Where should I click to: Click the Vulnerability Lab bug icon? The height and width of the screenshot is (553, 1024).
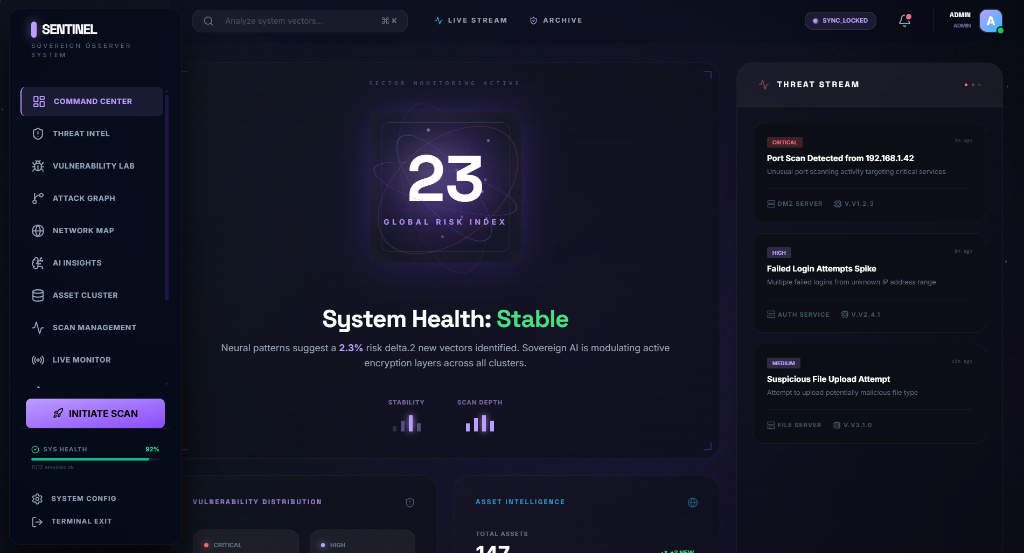tap(38, 166)
